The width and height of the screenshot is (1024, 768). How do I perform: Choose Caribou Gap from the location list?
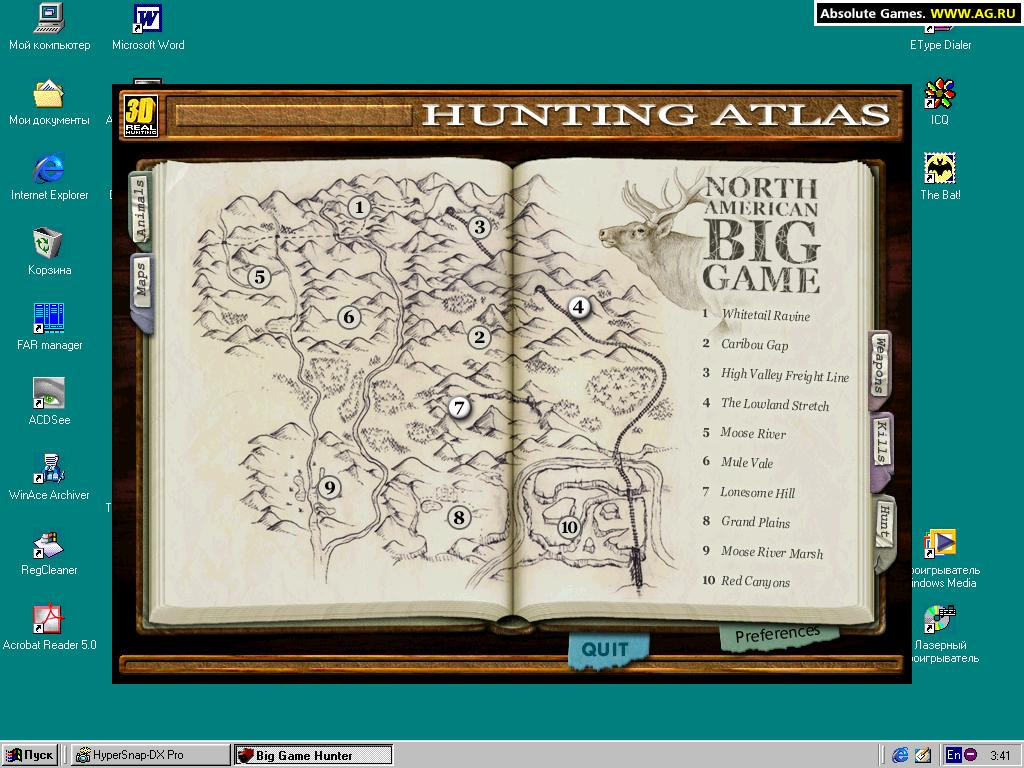(x=754, y=344)
